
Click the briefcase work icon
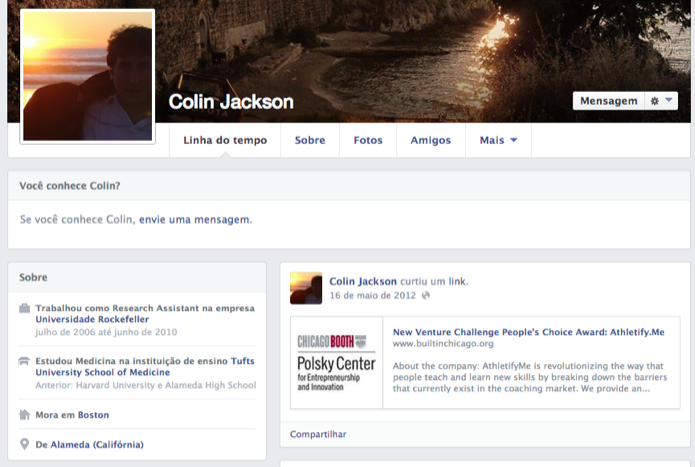coord(24,308)
